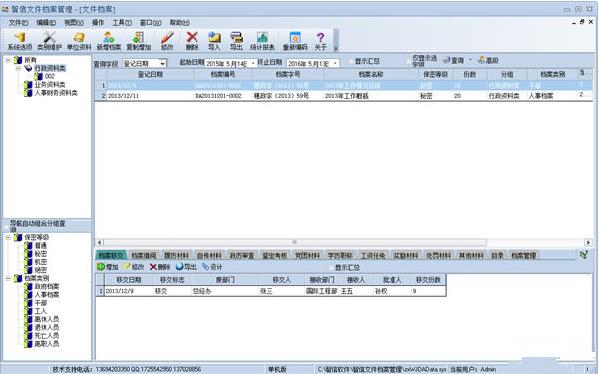Toggle 仅显示选字段 checkbox
The height and width of the screenshot is (374, 599).
point(408,61)
